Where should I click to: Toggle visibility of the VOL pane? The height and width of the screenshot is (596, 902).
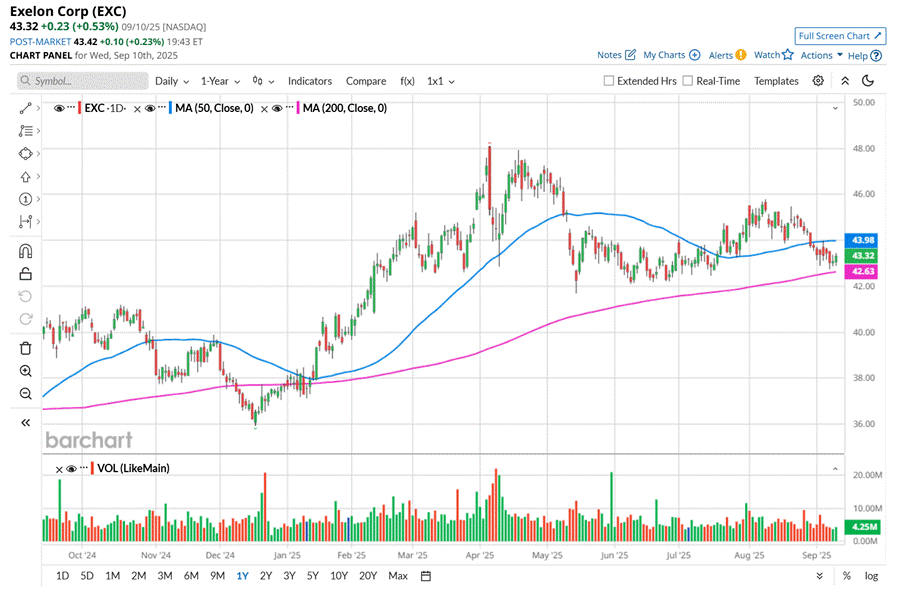(x=71, y=469)
